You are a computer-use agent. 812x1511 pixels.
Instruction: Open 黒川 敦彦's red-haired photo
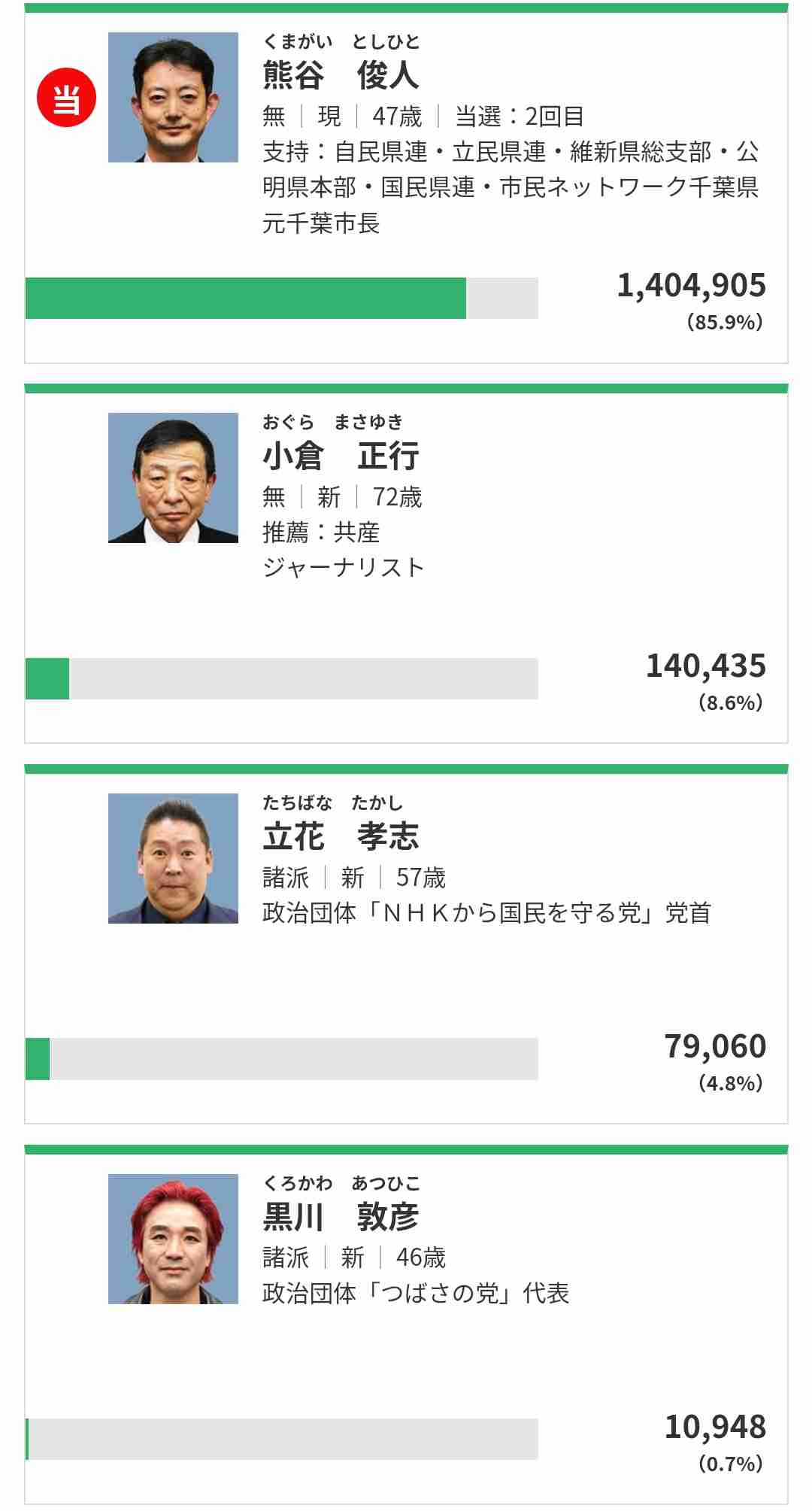(173, 1239)
